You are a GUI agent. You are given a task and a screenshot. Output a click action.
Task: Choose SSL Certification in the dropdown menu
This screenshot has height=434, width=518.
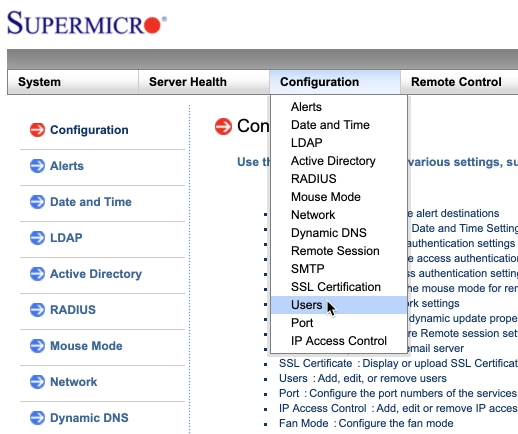pos(336,287)
